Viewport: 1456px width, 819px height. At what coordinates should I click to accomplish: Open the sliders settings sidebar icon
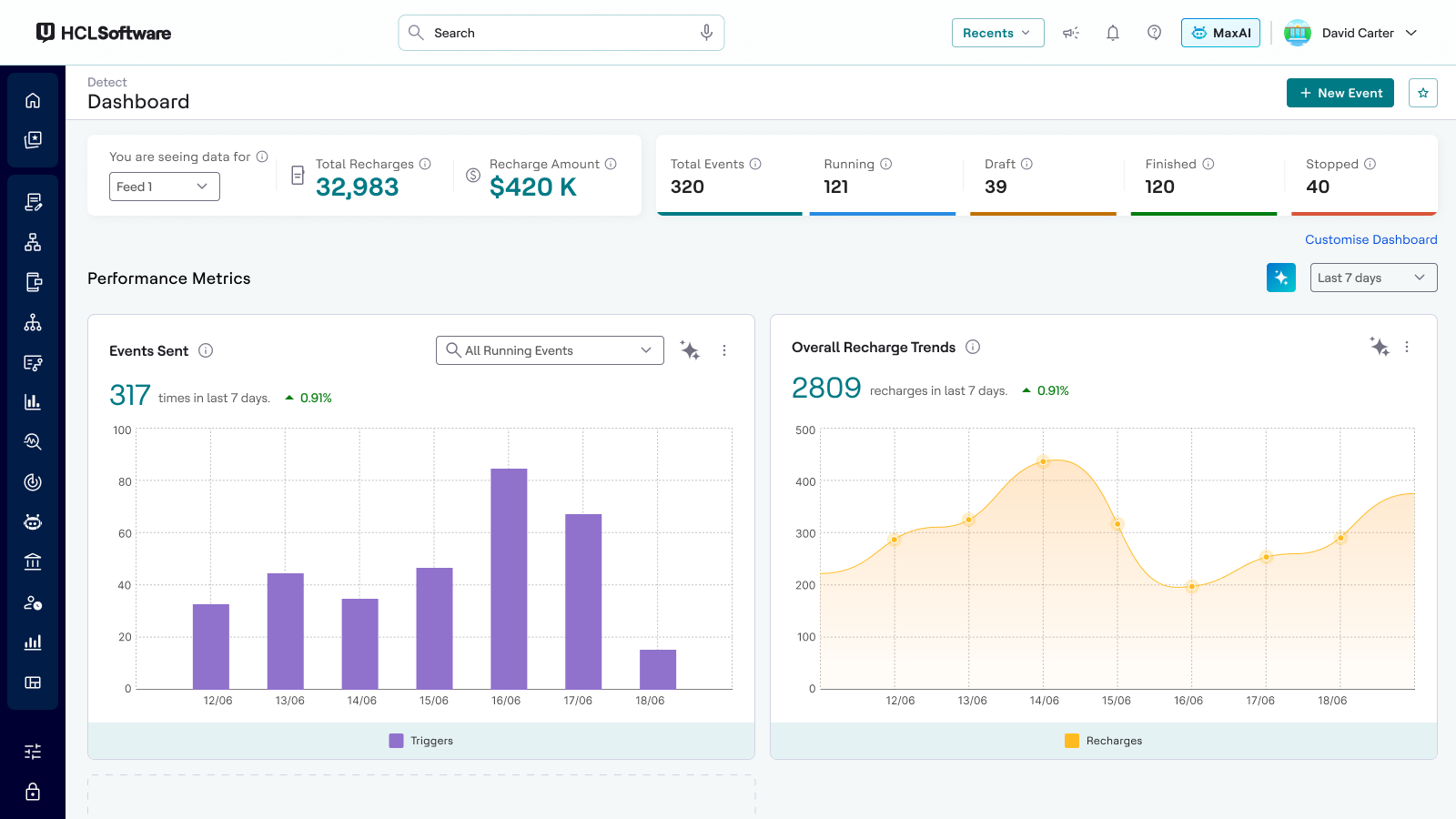click(x=33, y=752)
